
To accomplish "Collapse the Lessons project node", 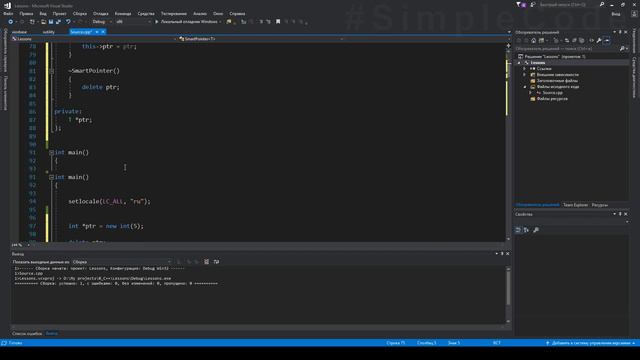I will tap(519, 63).
